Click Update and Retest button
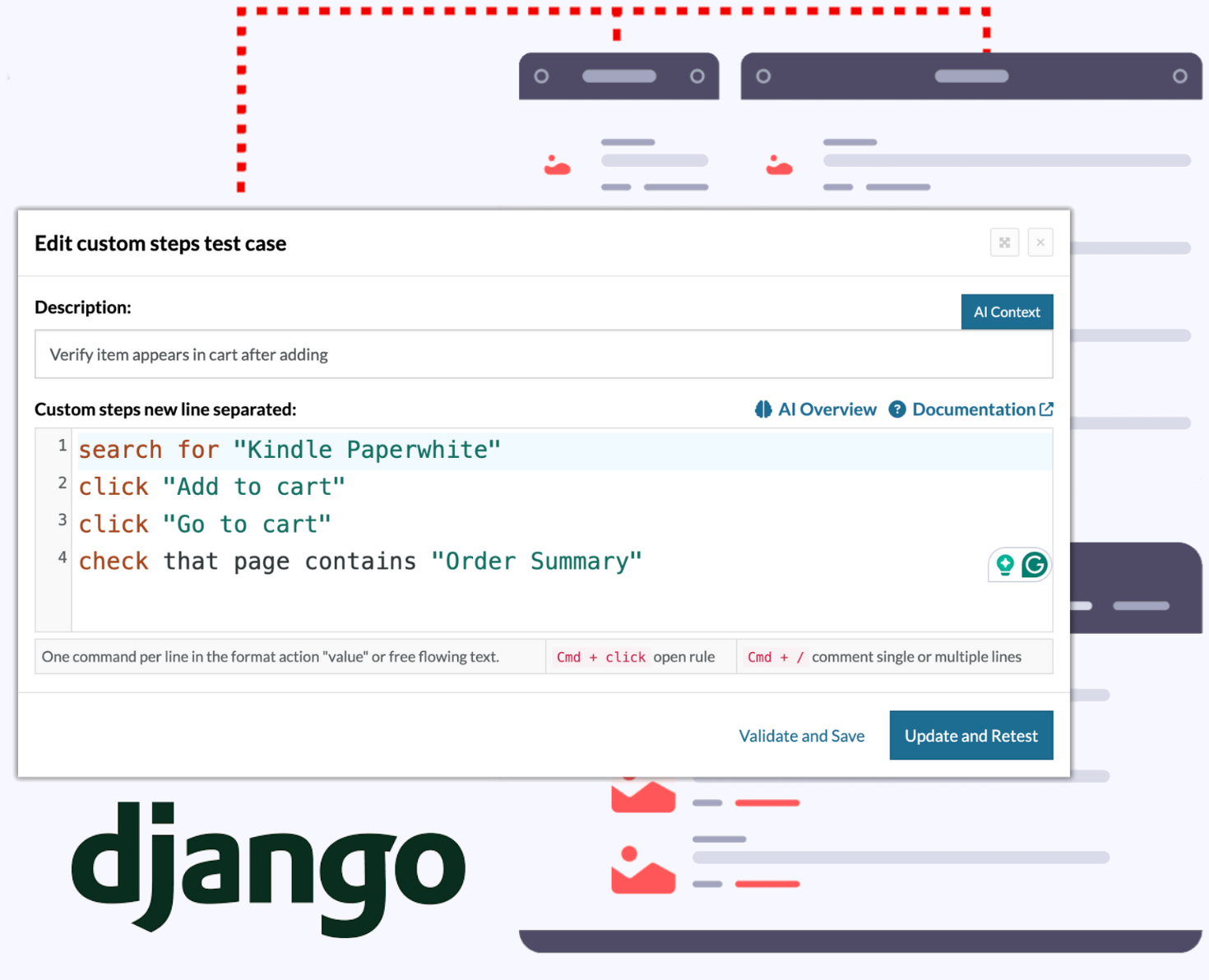 pos(971,735)
